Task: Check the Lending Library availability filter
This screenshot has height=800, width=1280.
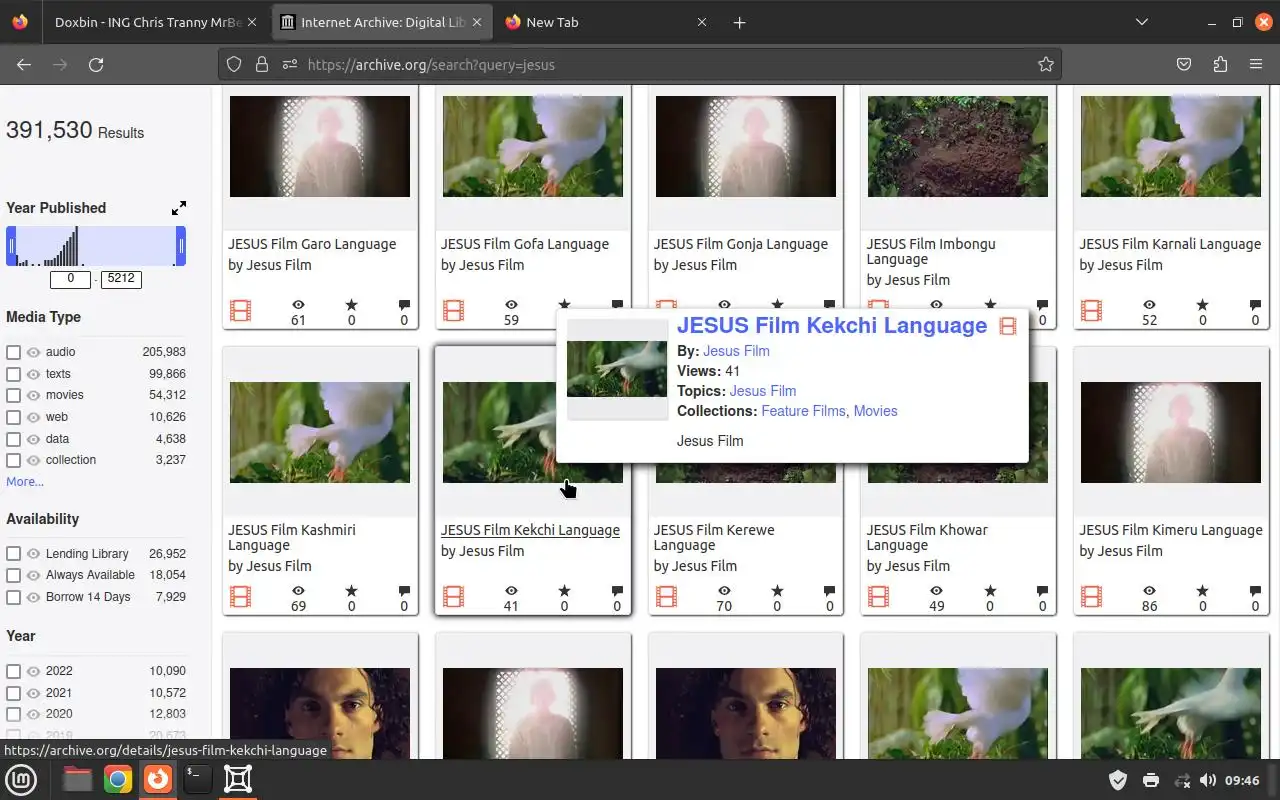Action: (13, 554)
